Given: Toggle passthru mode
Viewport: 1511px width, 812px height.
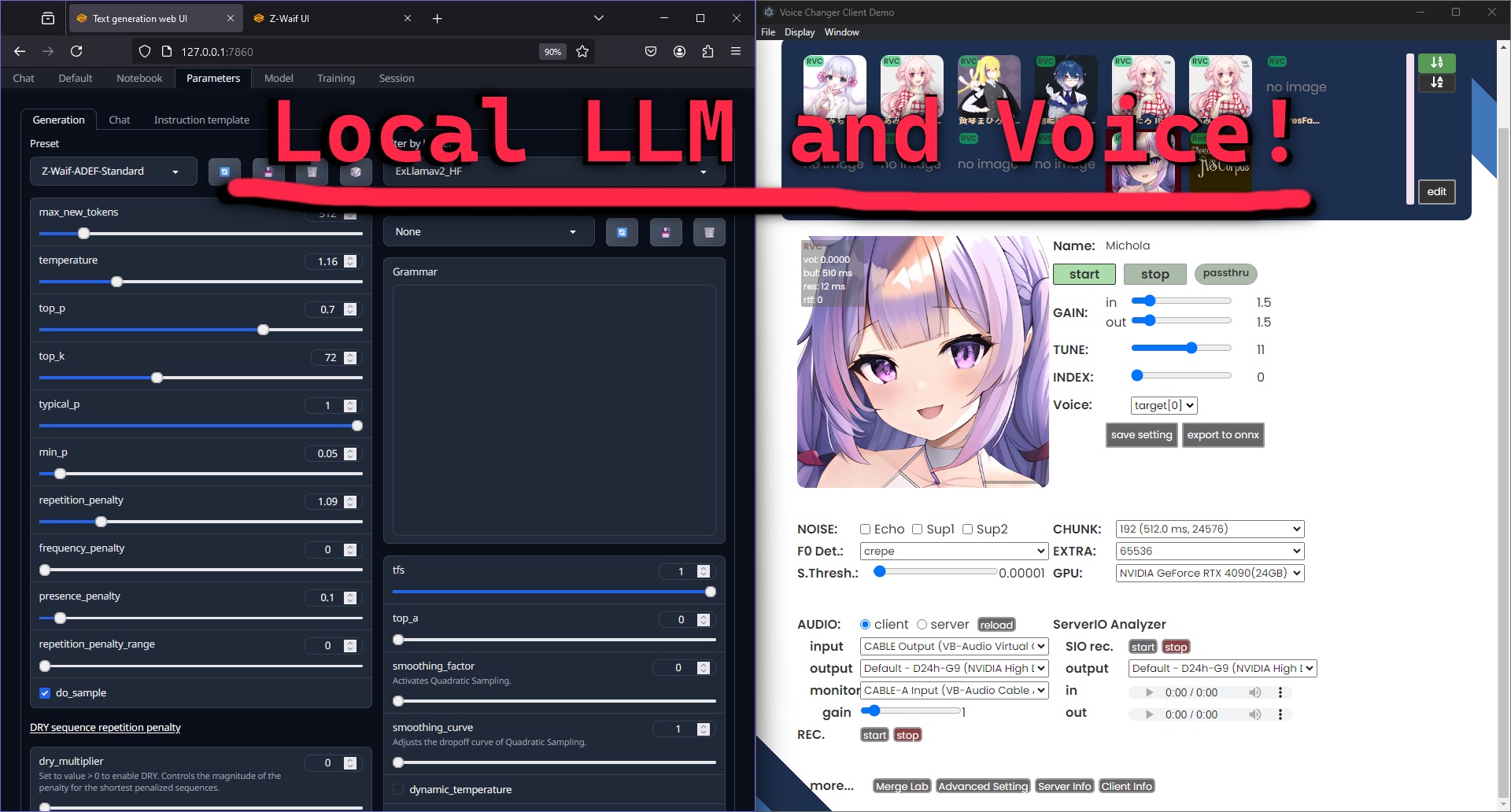Looking at the screenshot, I should tap(1225, 274).
